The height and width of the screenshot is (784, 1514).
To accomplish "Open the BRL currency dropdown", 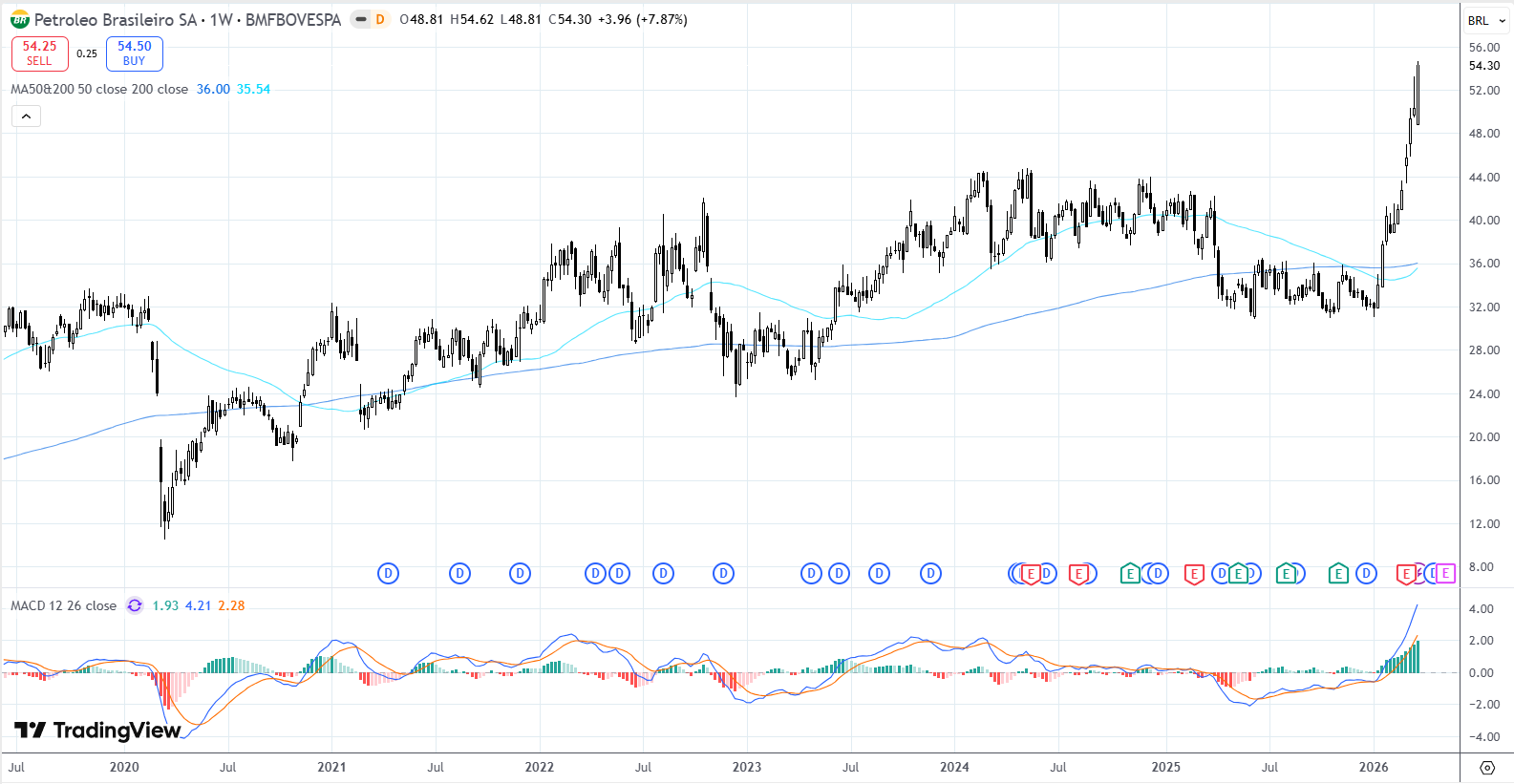I will (1486, 20).
